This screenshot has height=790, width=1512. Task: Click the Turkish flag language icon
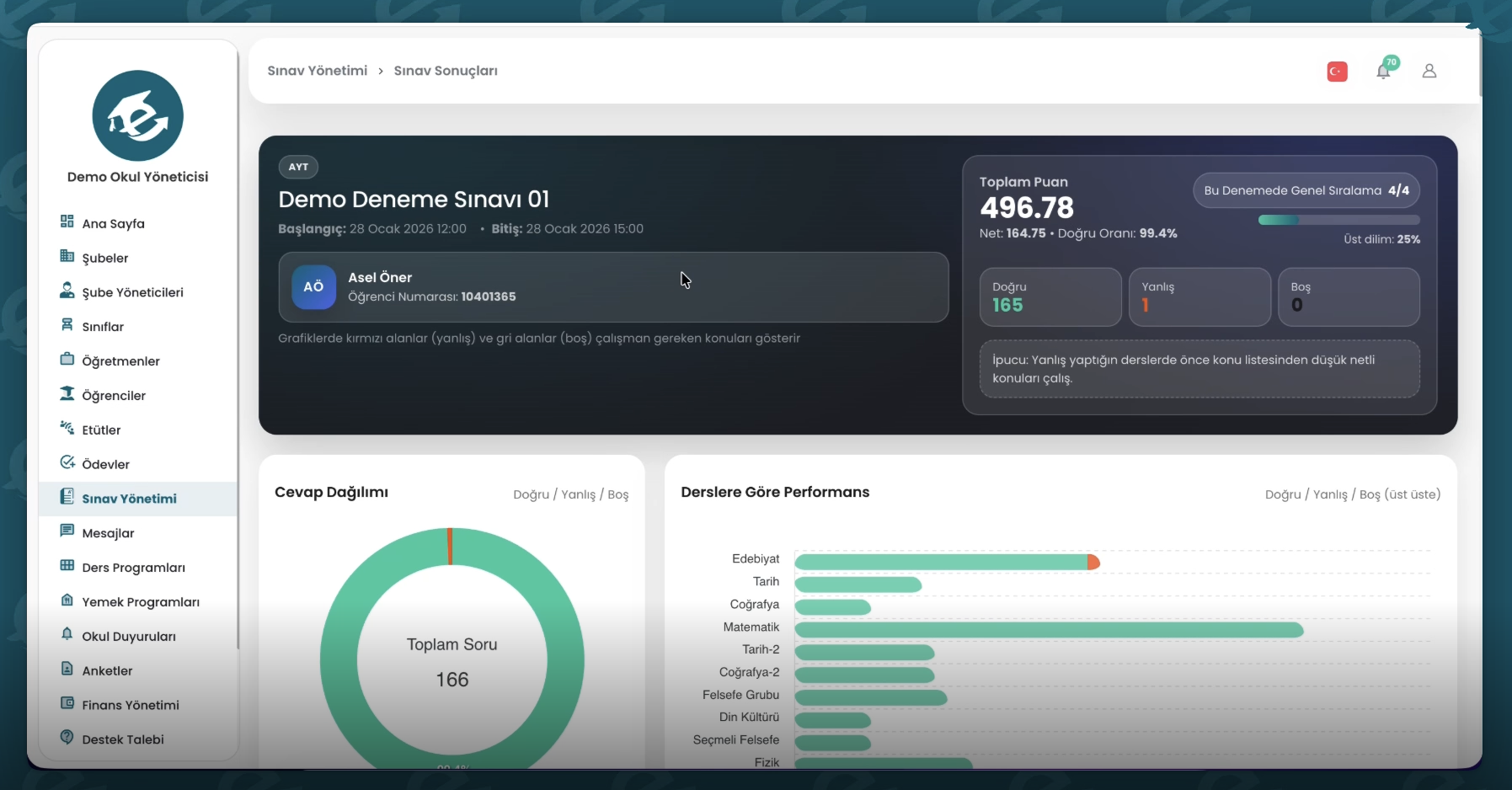(x=1337, y=72)
